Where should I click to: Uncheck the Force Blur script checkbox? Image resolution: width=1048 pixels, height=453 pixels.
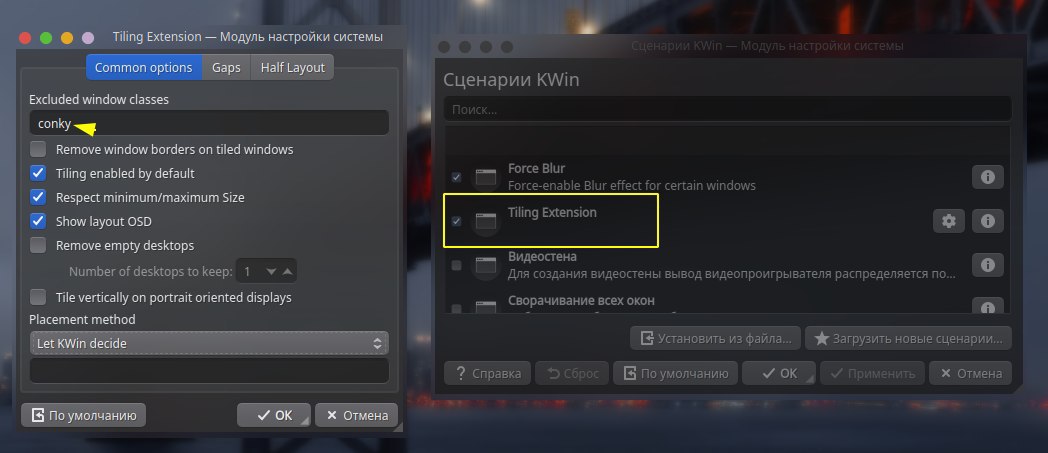456,177
